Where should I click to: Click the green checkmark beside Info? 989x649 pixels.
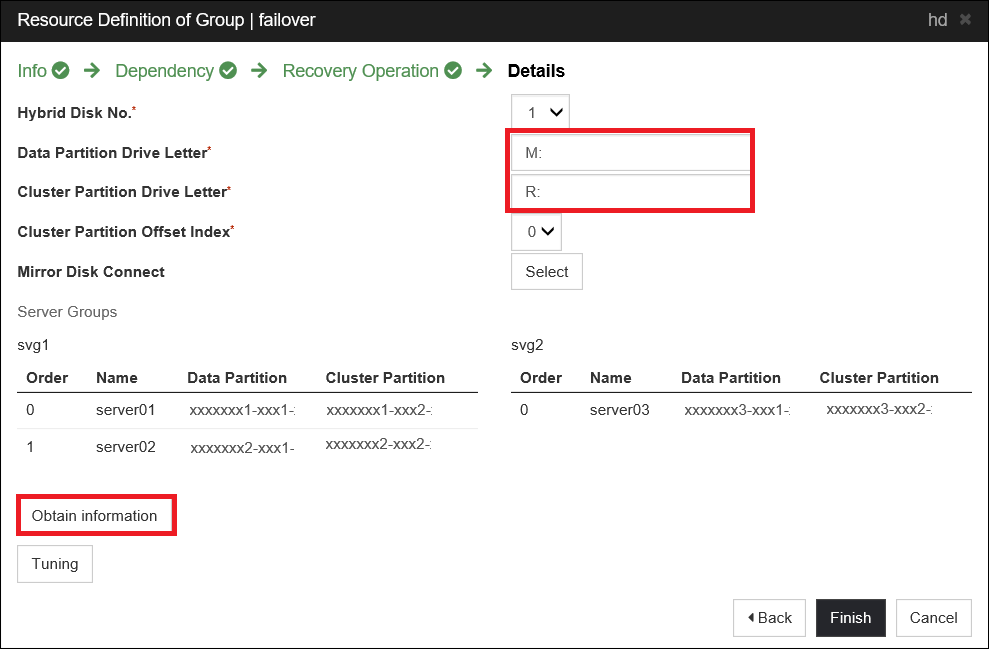(x=60, y=70)
